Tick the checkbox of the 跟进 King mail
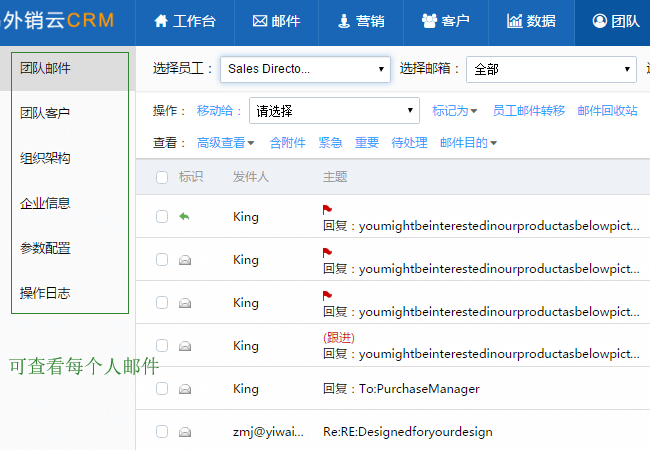 [162, 346]
